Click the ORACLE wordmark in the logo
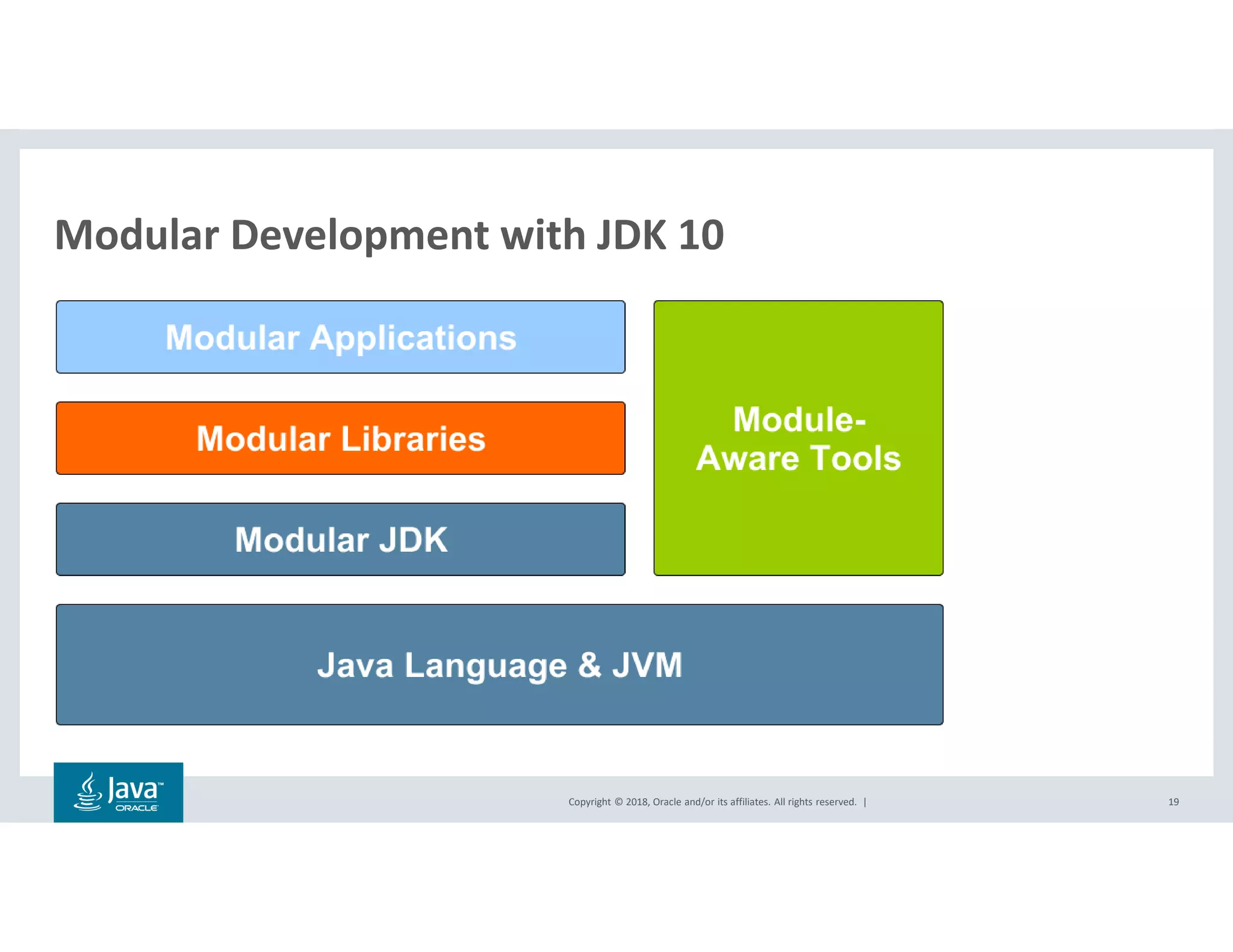The width and height of the screenshot is (1233, 952). 137,808
